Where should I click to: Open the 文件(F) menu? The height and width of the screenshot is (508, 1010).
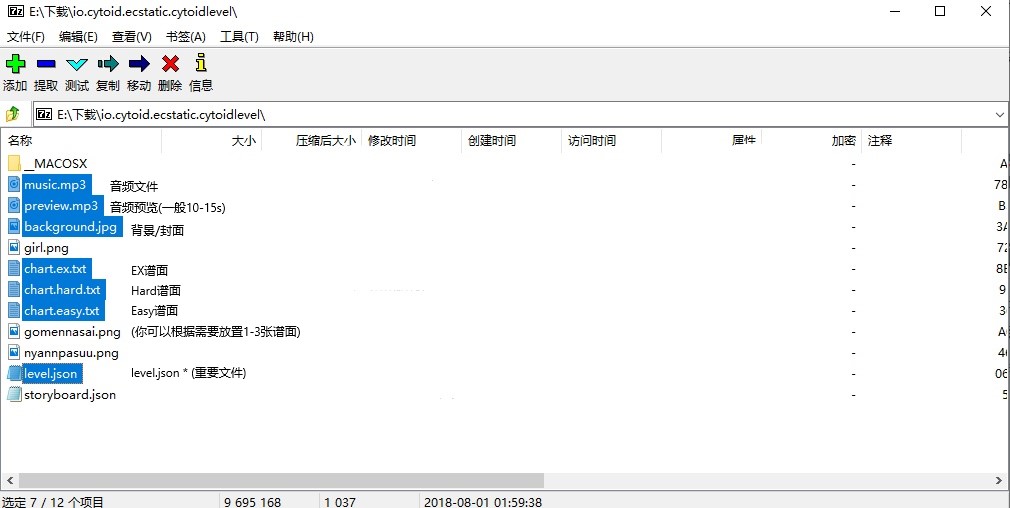point(26,37)
